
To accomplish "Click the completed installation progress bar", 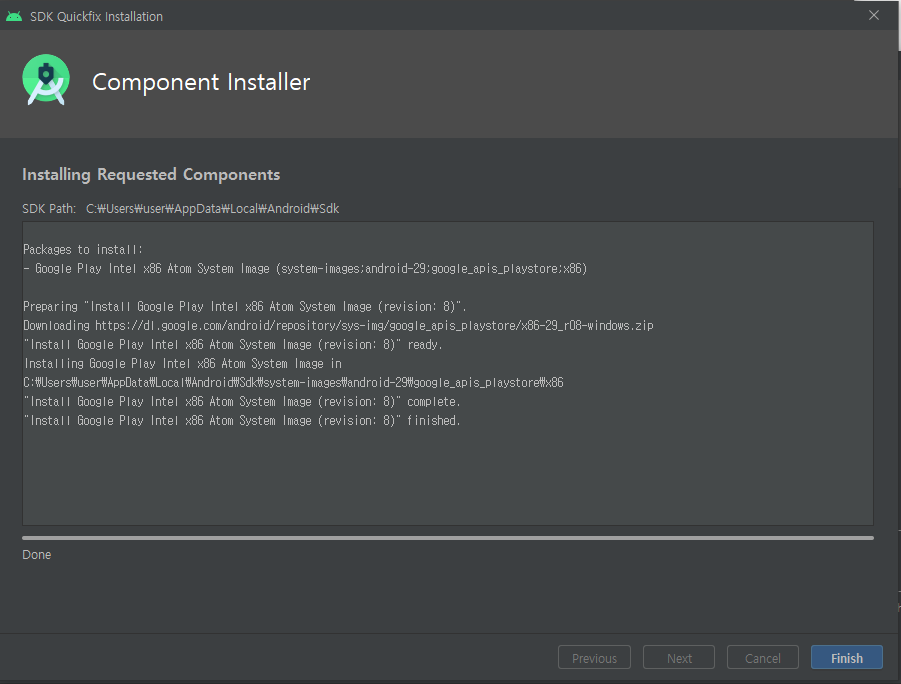I will pyautogui.click(x=448, y=538).
